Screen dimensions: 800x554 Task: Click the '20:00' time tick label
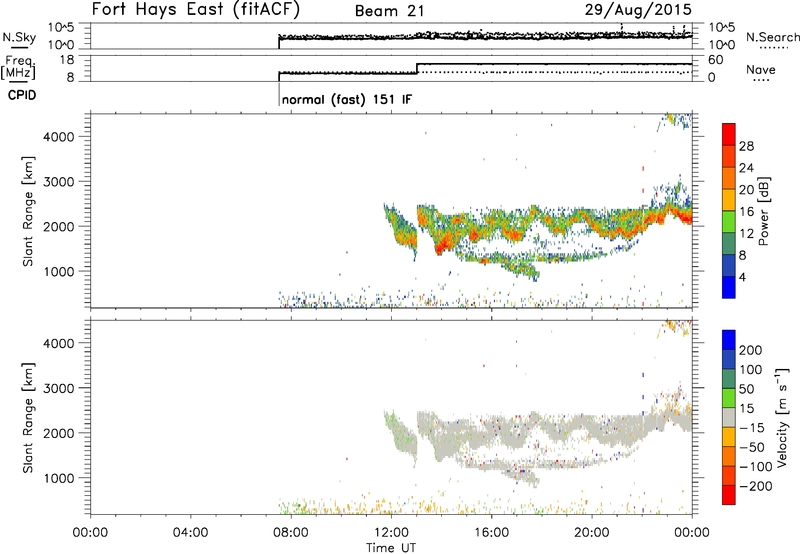591,533
